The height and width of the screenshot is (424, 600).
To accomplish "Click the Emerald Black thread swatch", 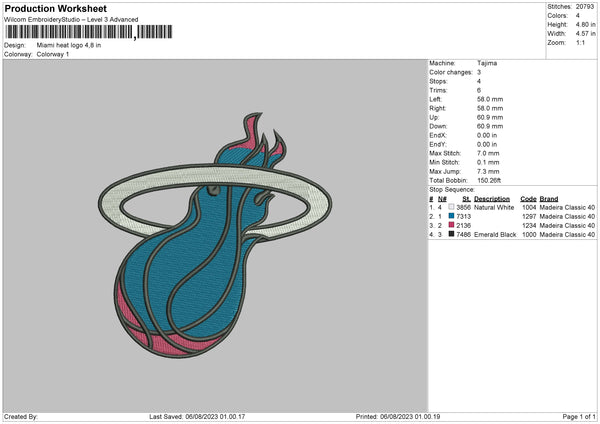I will (x=452, y=234).
